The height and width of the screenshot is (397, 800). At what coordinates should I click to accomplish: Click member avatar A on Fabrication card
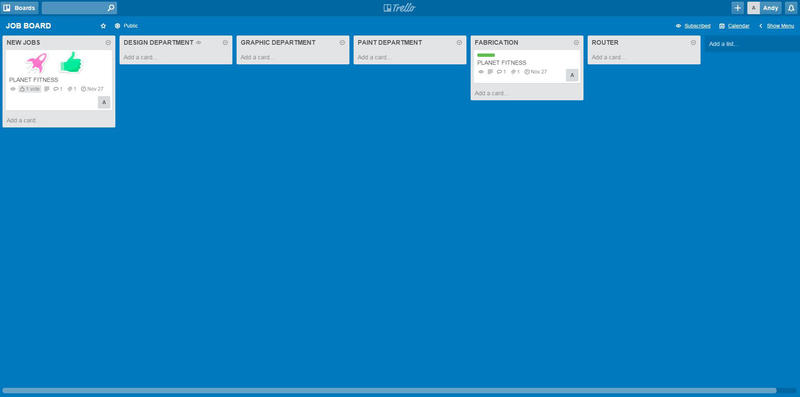point(572,75)
